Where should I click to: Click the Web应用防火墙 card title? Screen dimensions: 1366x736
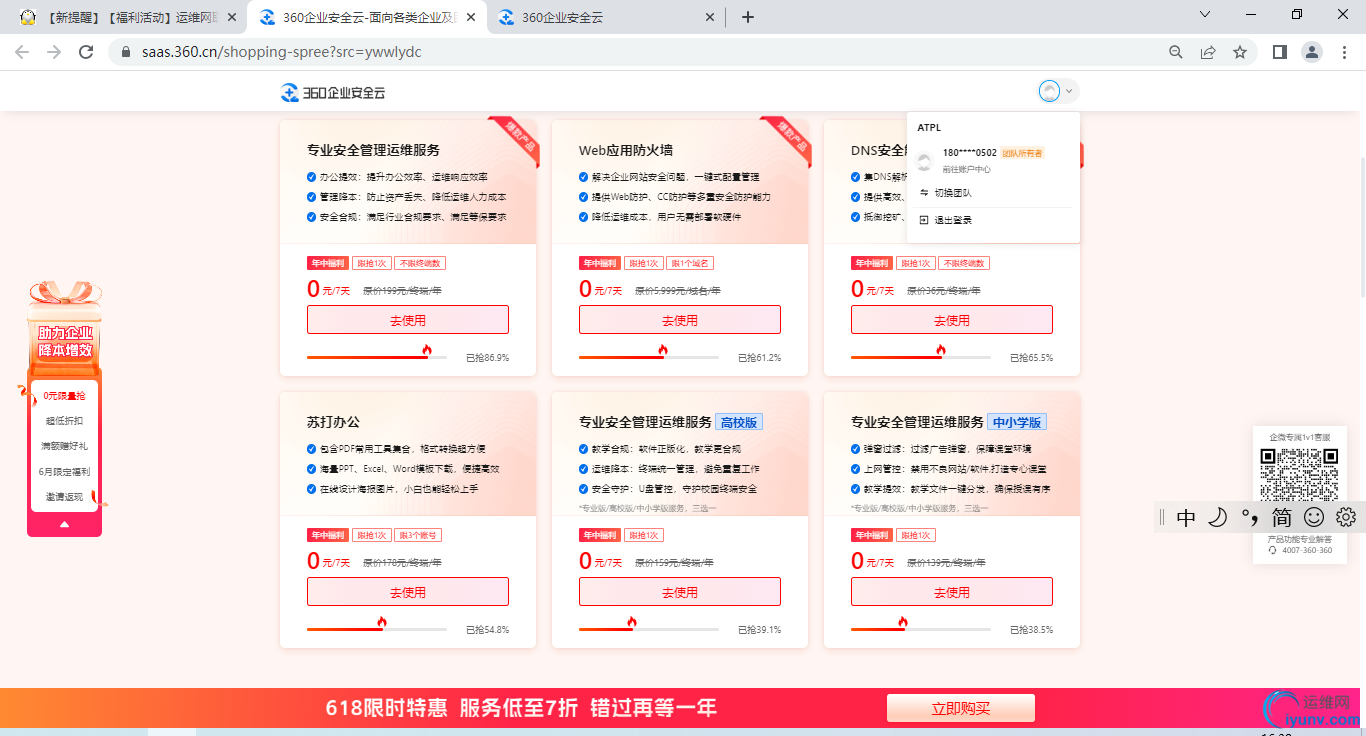(626, 150)
